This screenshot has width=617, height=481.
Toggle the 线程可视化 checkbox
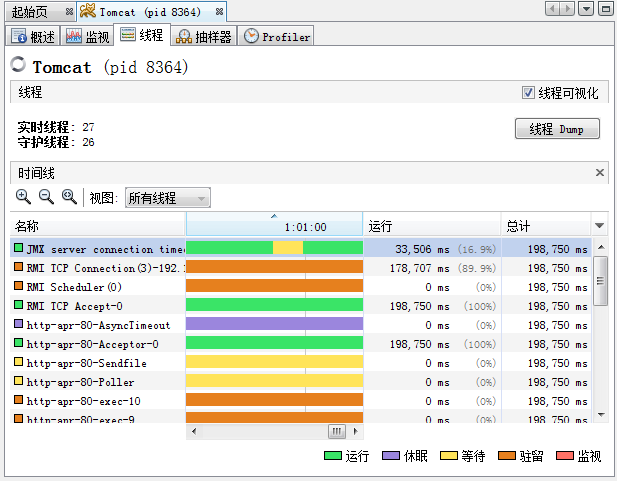(x=529, y=93)
